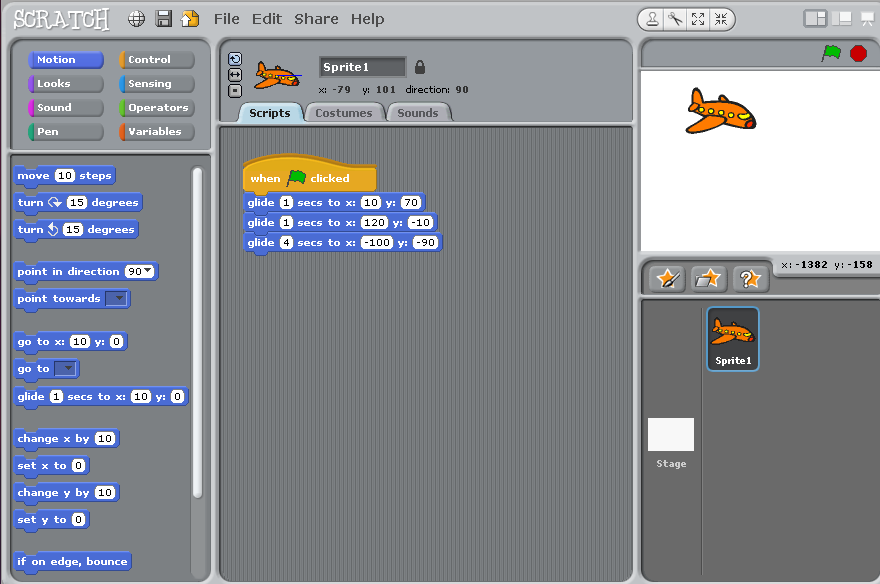Switch to full stage view mode
Screen dimensions: 880x584
click(x=842, y=19)
